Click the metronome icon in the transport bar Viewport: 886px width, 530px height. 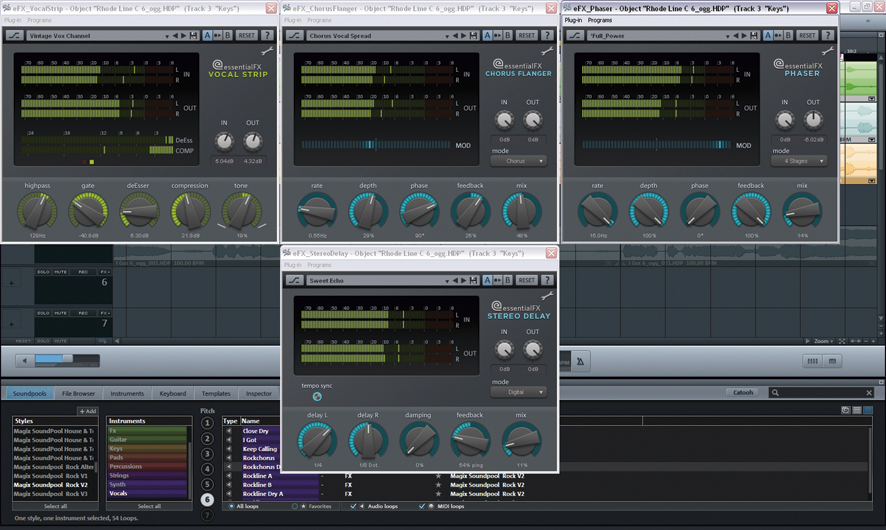(580, 362)
